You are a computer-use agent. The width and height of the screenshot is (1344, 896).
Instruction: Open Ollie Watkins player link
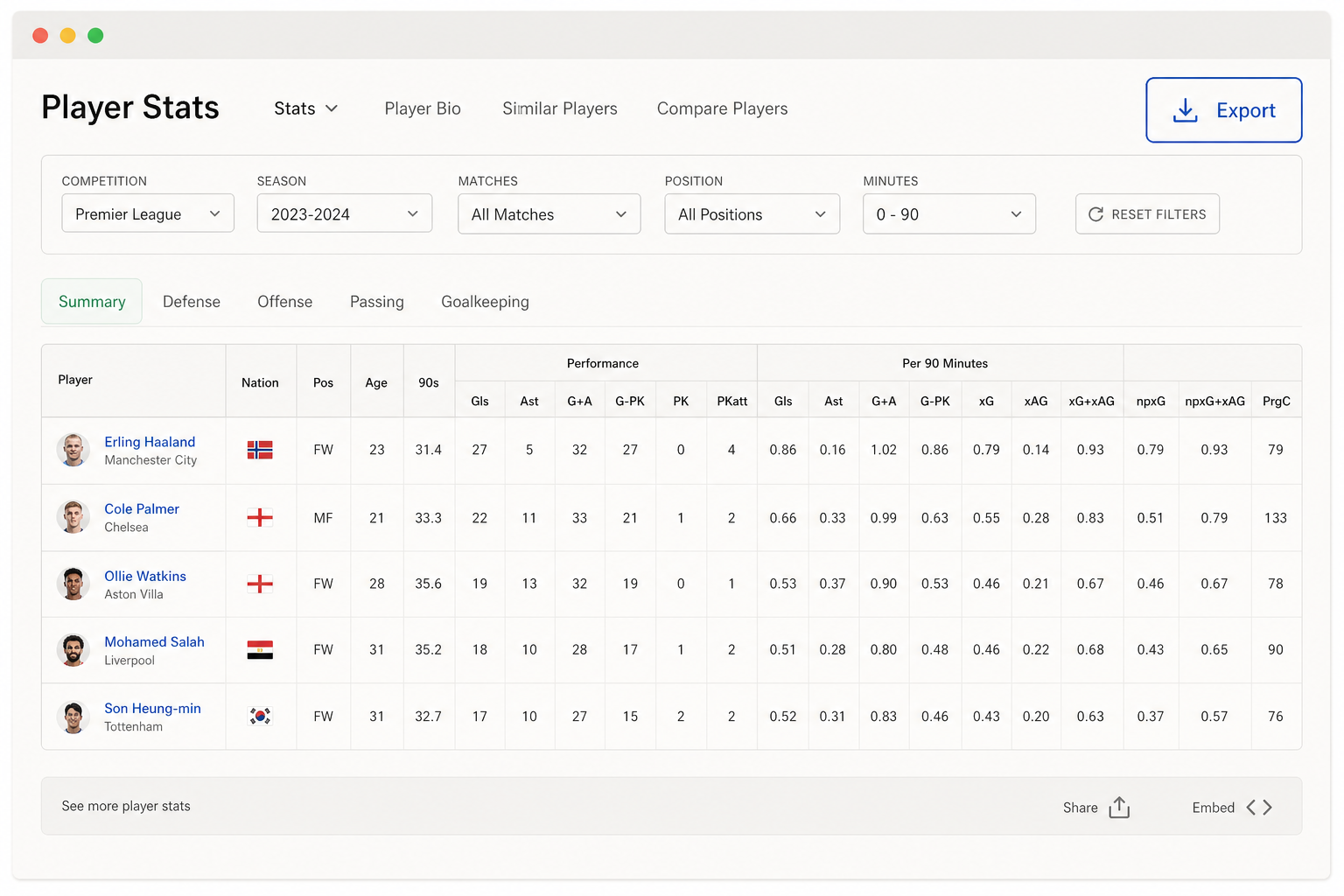coord(145,576)
